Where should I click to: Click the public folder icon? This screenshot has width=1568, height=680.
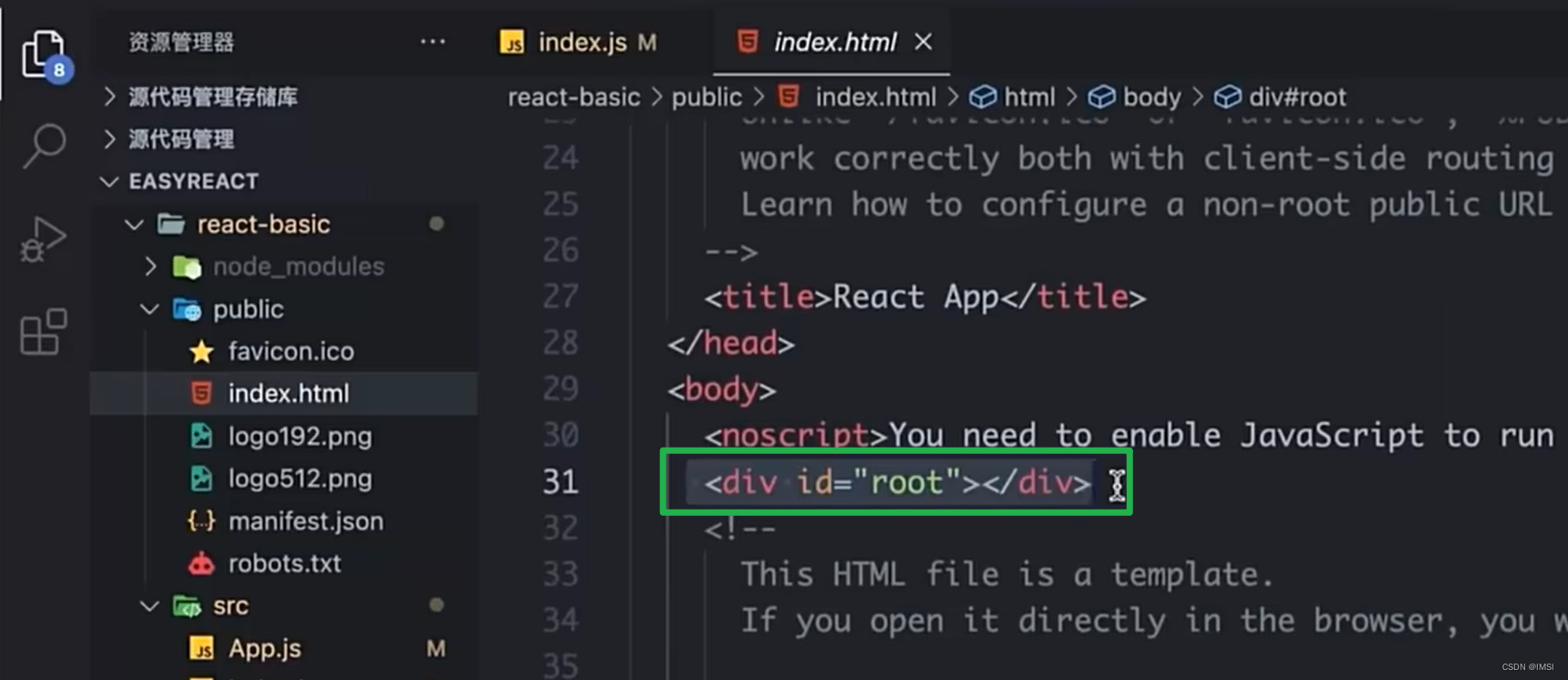click(x=187, y=309)
